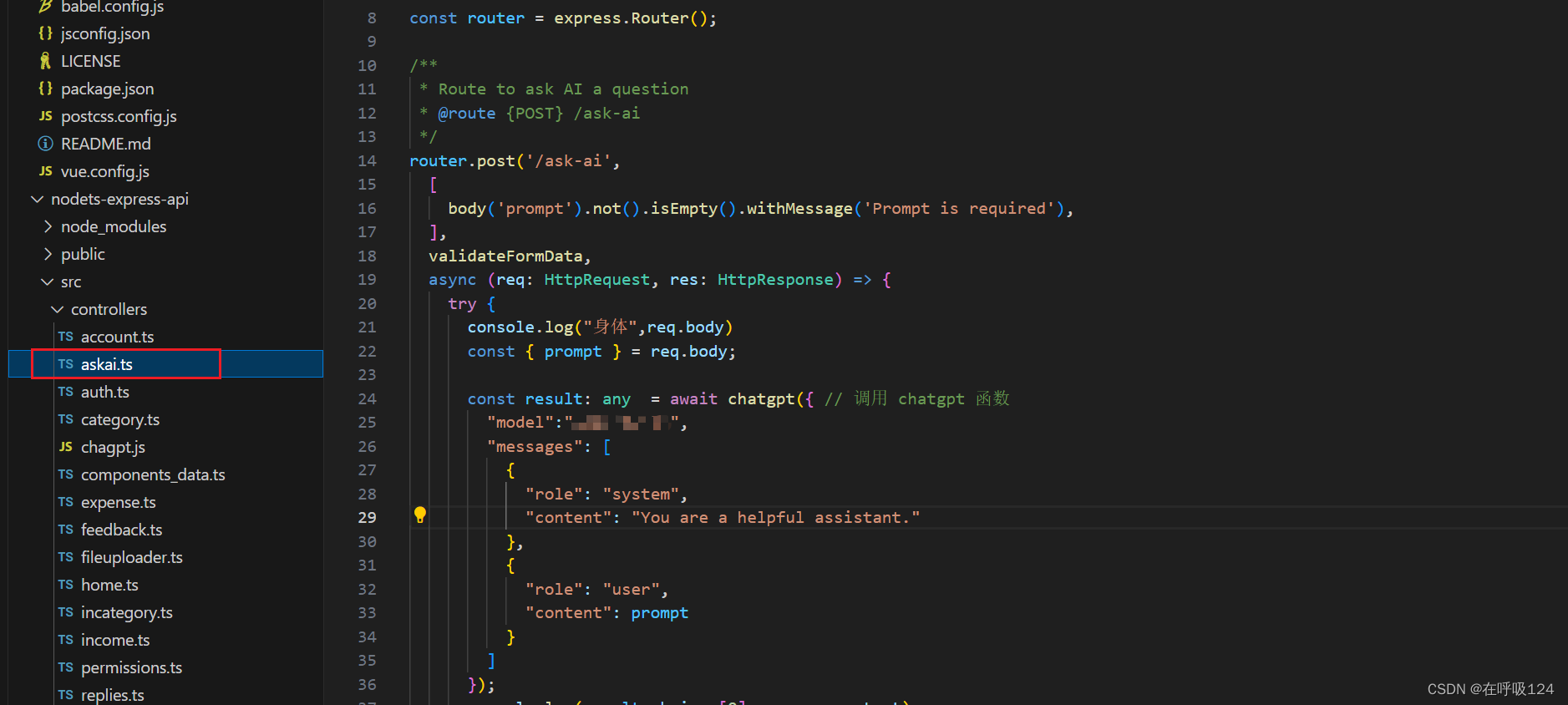This screenshot has width=1568, height=705.
Task: Click the 'try' keyword on line 20
Action: point(462,303)
